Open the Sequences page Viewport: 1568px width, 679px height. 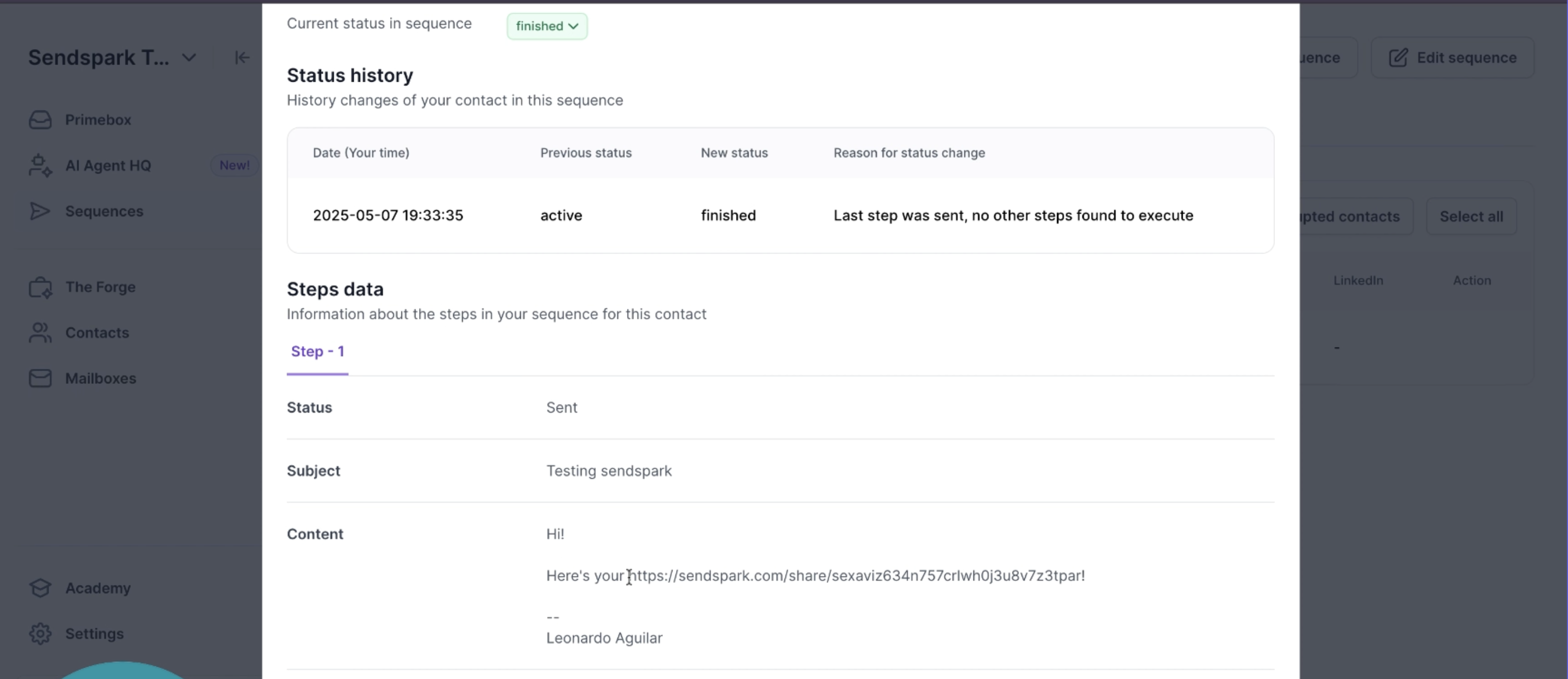pyautogui.click(x=104, y=211)
